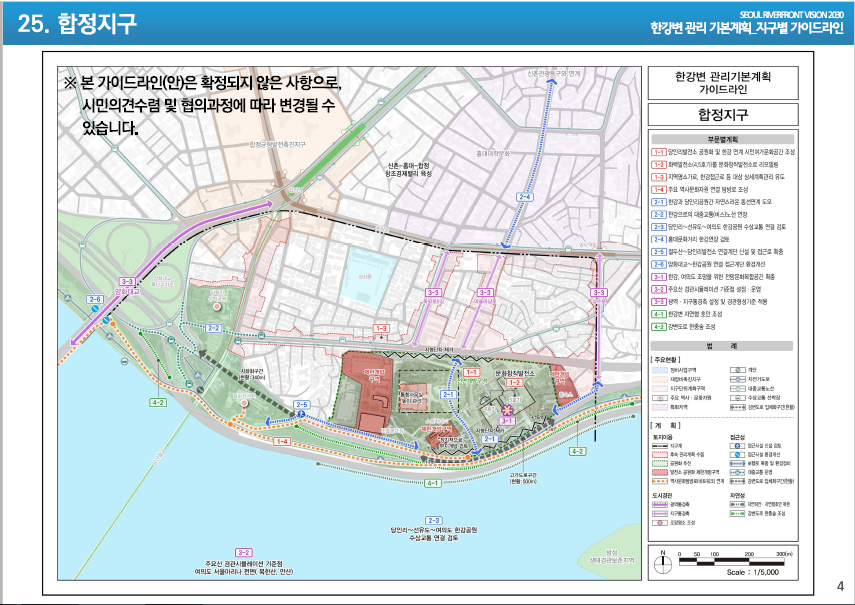Click the 강변도로 한평숲 조성 legend symbol

737,513
